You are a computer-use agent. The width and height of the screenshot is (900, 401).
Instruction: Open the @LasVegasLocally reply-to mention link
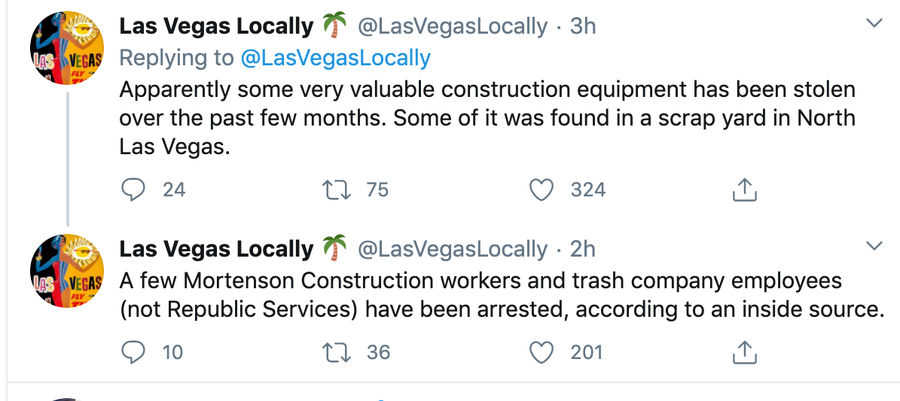tap(335, 58)
